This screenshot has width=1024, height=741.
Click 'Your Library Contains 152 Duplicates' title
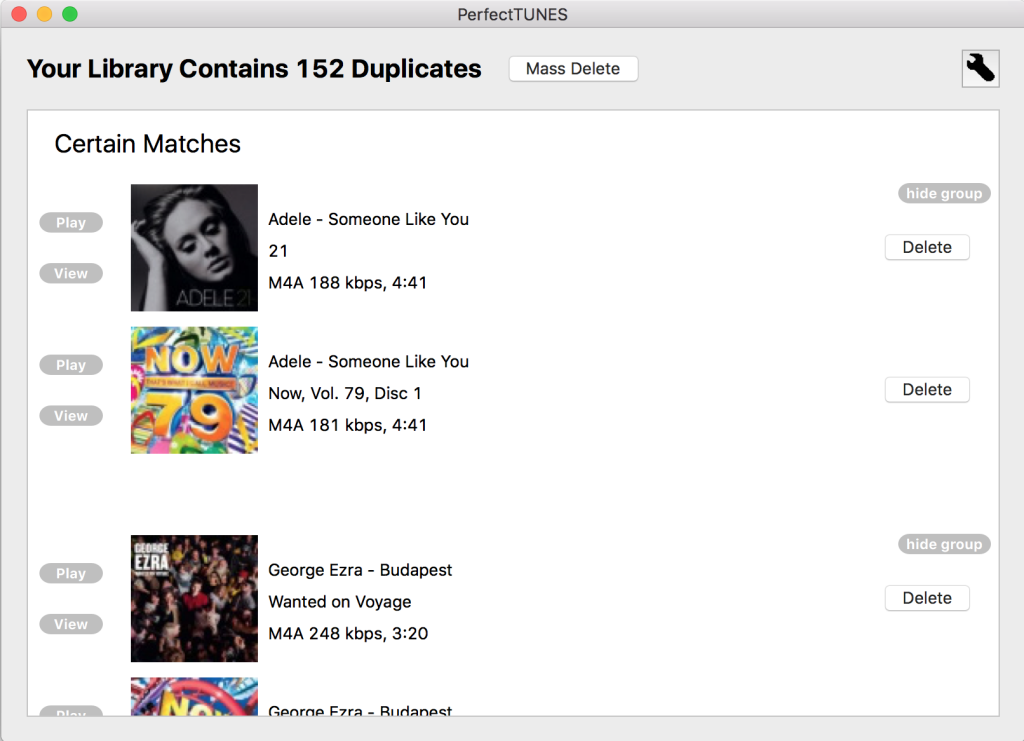[x=254, y=69]
